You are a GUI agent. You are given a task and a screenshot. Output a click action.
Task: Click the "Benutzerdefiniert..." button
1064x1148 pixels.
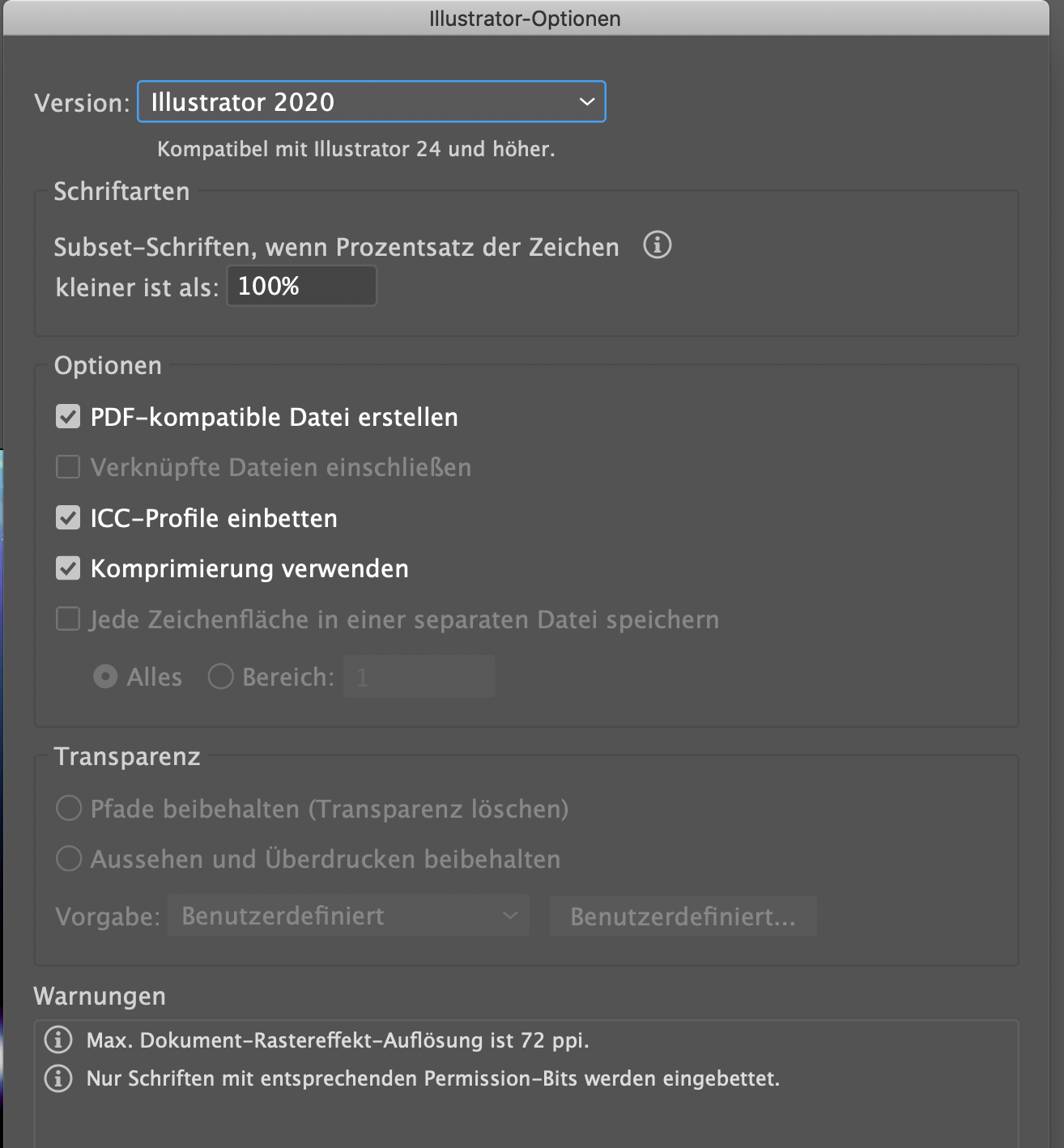tap(683, 915)
